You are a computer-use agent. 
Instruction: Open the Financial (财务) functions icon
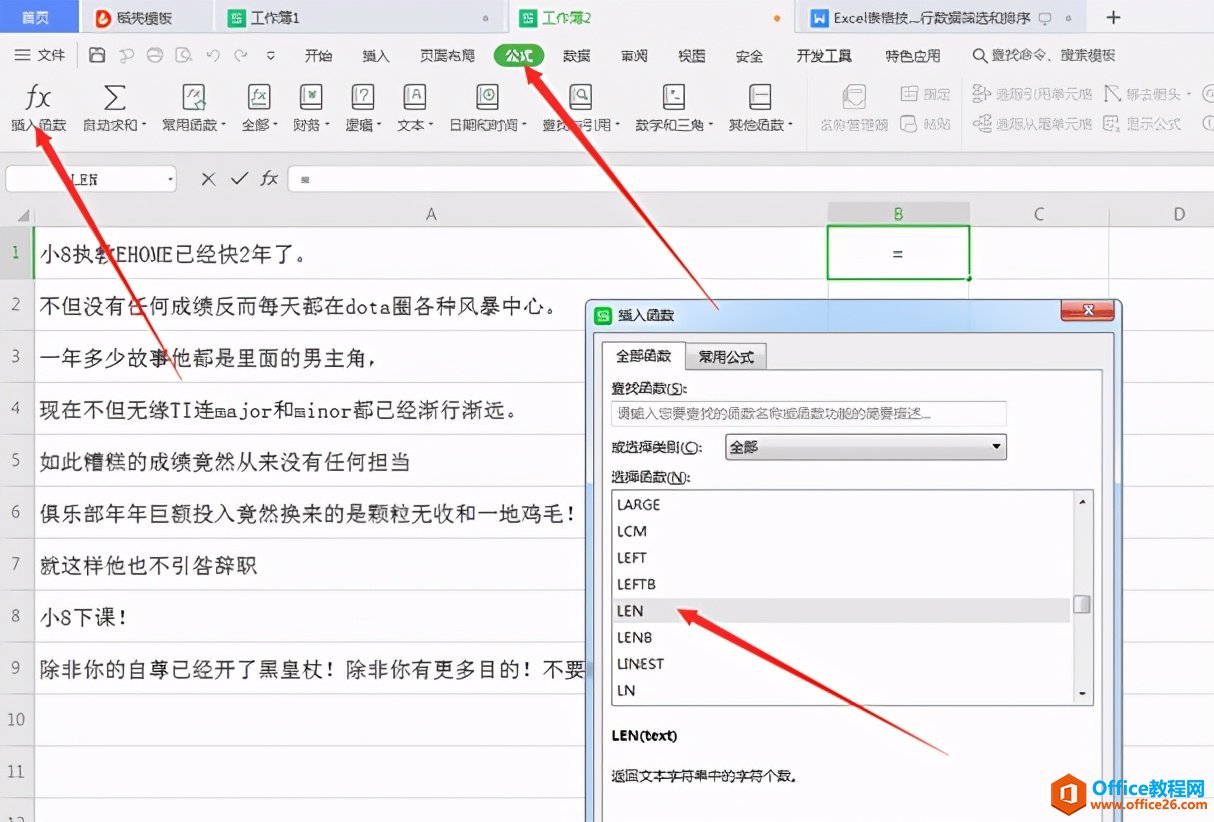tap(311, 98)
